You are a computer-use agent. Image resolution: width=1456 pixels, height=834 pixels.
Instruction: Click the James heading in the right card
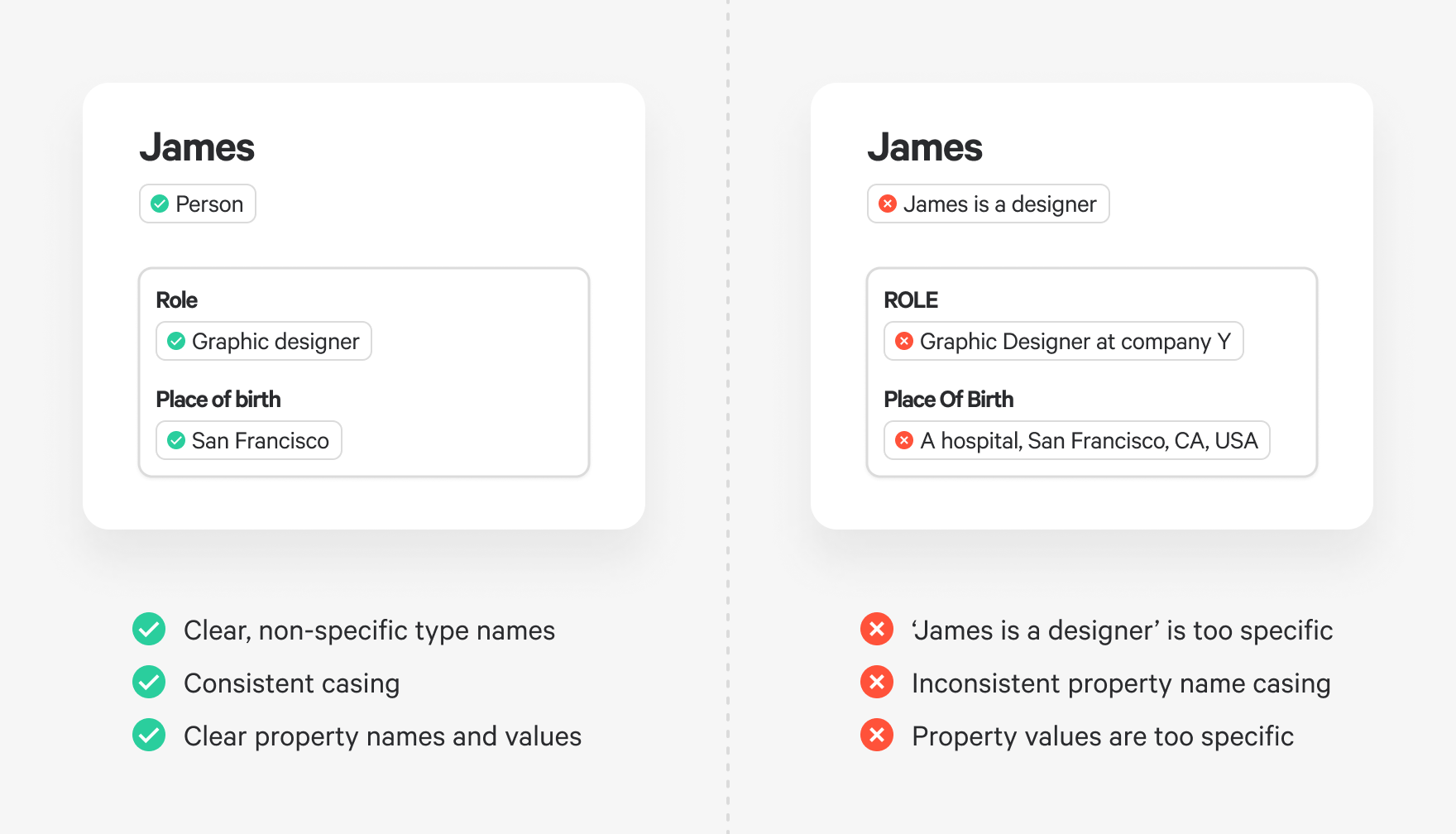[x=924, y=148]
